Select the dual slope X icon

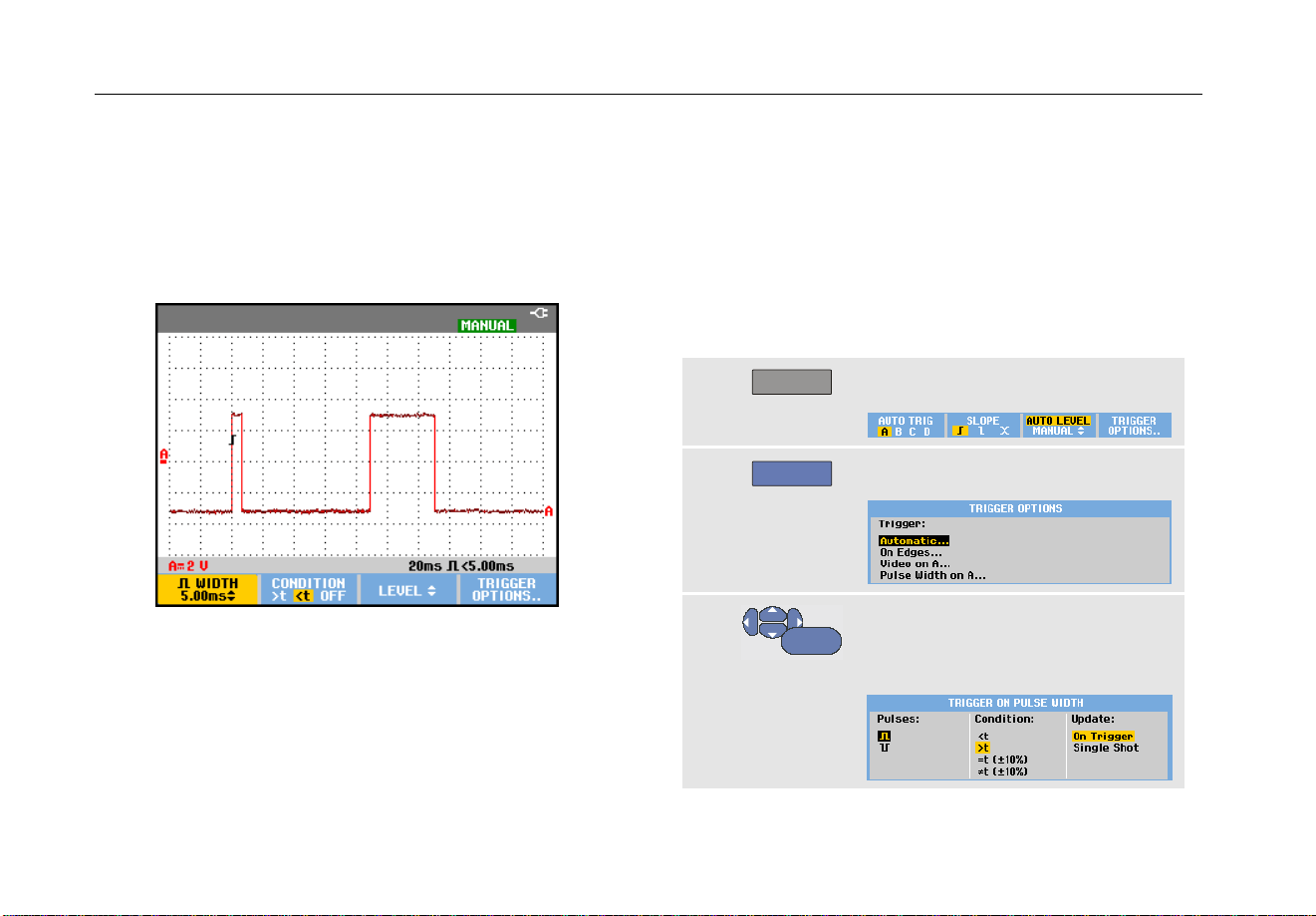coord(1004,431)
